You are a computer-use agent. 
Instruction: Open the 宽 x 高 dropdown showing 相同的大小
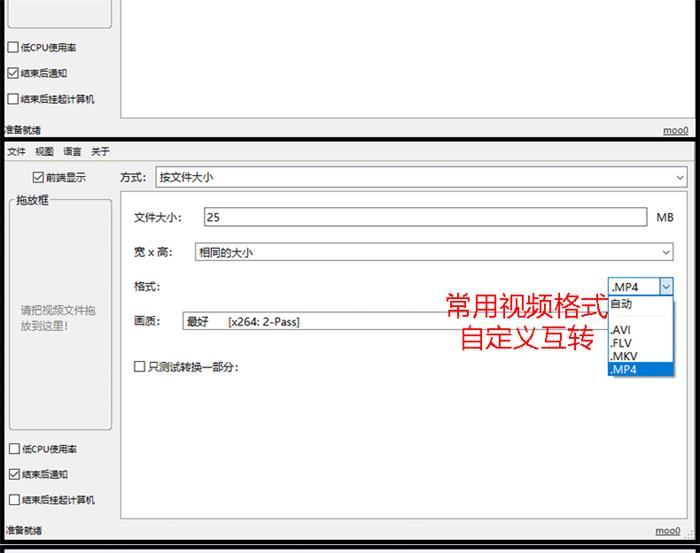tap(434, 252)
